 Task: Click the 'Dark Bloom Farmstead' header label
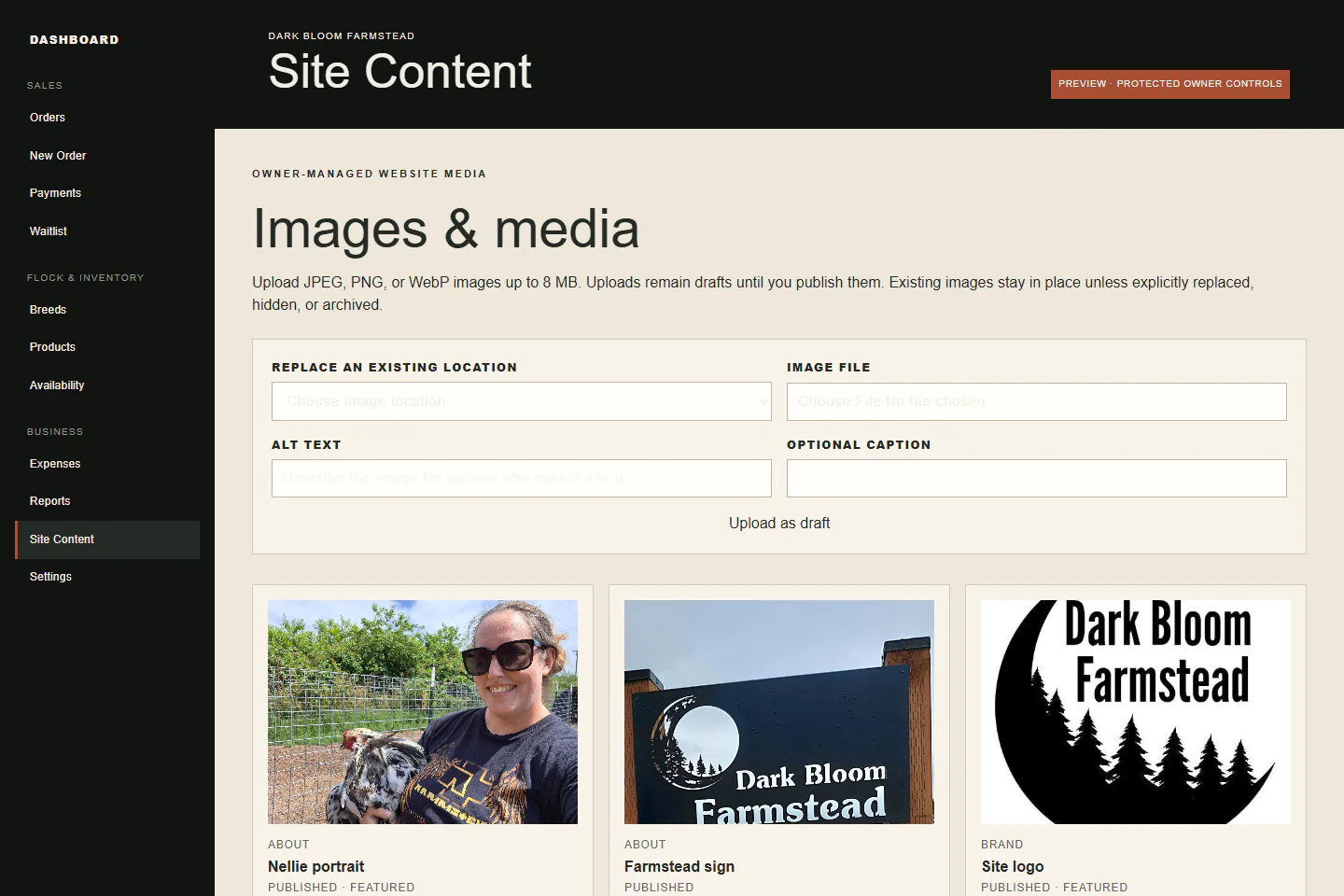click(x=342, y=36)
